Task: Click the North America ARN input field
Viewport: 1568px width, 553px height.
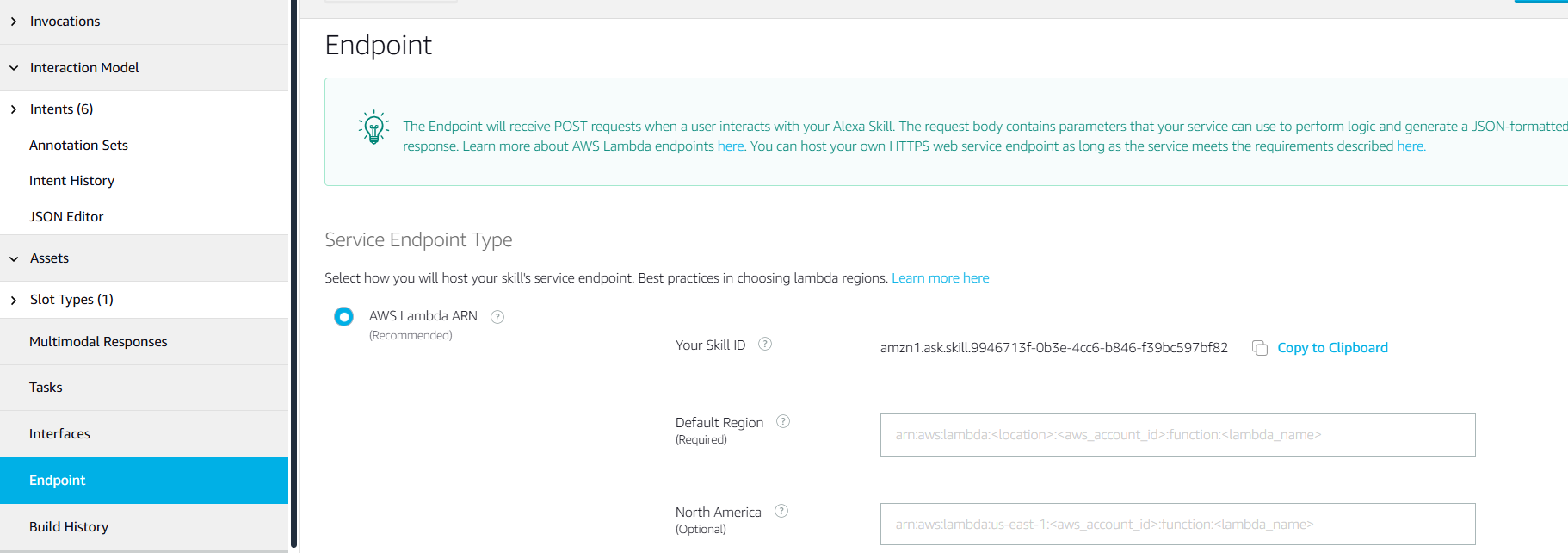Action: tap(1177, 525)
